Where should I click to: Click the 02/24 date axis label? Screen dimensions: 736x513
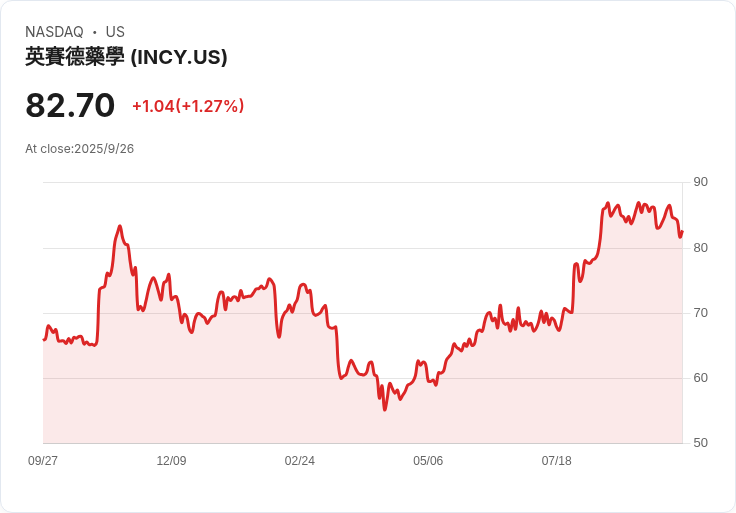[x=299, y=460]
